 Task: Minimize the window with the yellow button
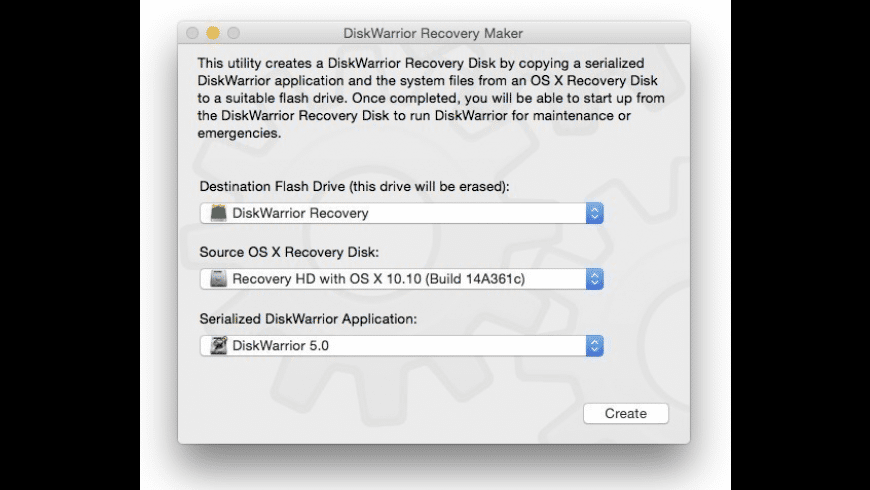tap(212, 33)
